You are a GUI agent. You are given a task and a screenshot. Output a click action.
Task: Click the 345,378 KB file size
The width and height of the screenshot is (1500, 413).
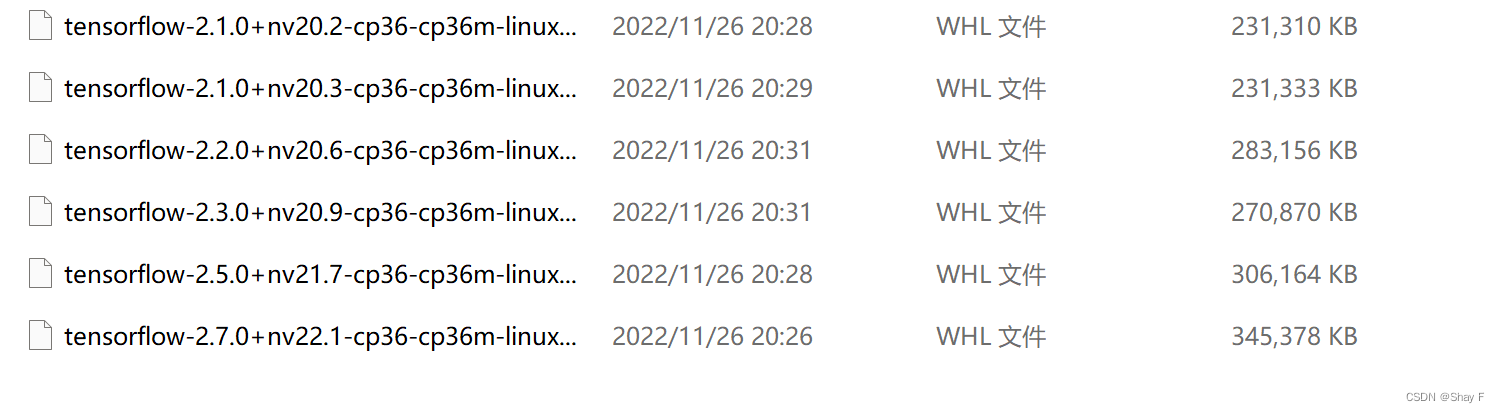[x=1294, y=337]
